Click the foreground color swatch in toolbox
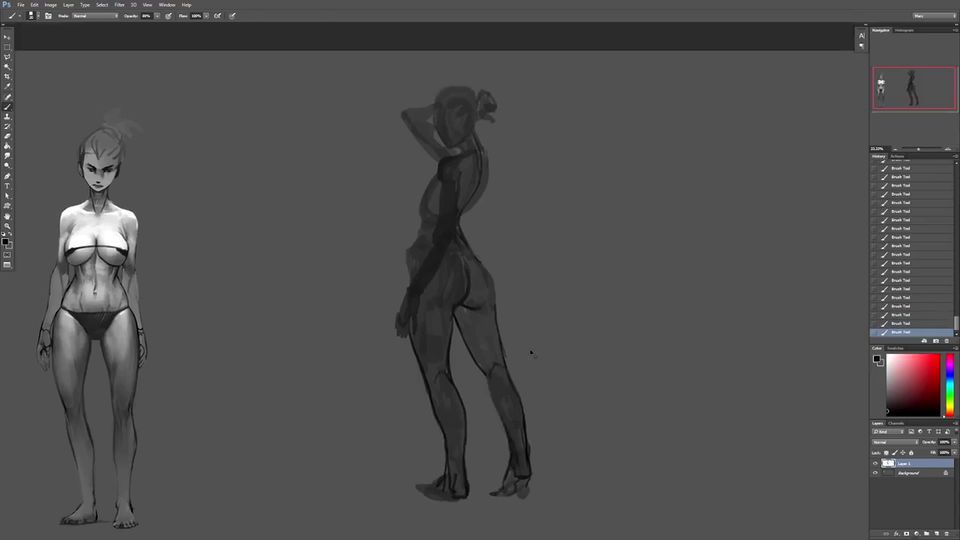960x540 pixels. 5,241
